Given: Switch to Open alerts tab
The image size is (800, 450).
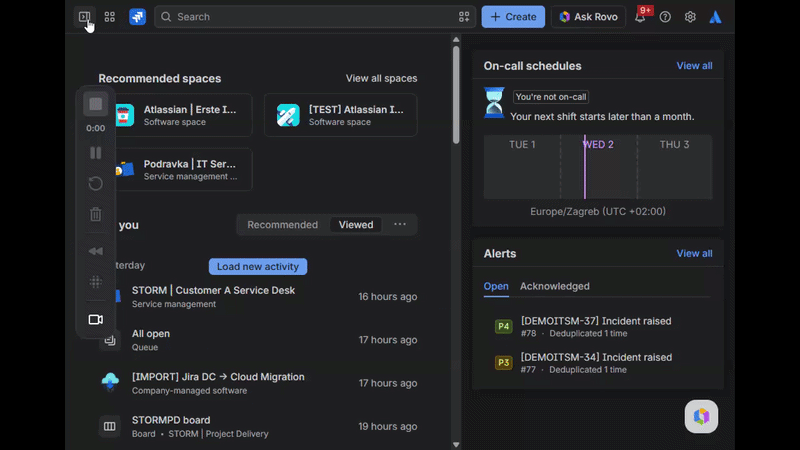Looking at the screenshot, I should point(496,286).
